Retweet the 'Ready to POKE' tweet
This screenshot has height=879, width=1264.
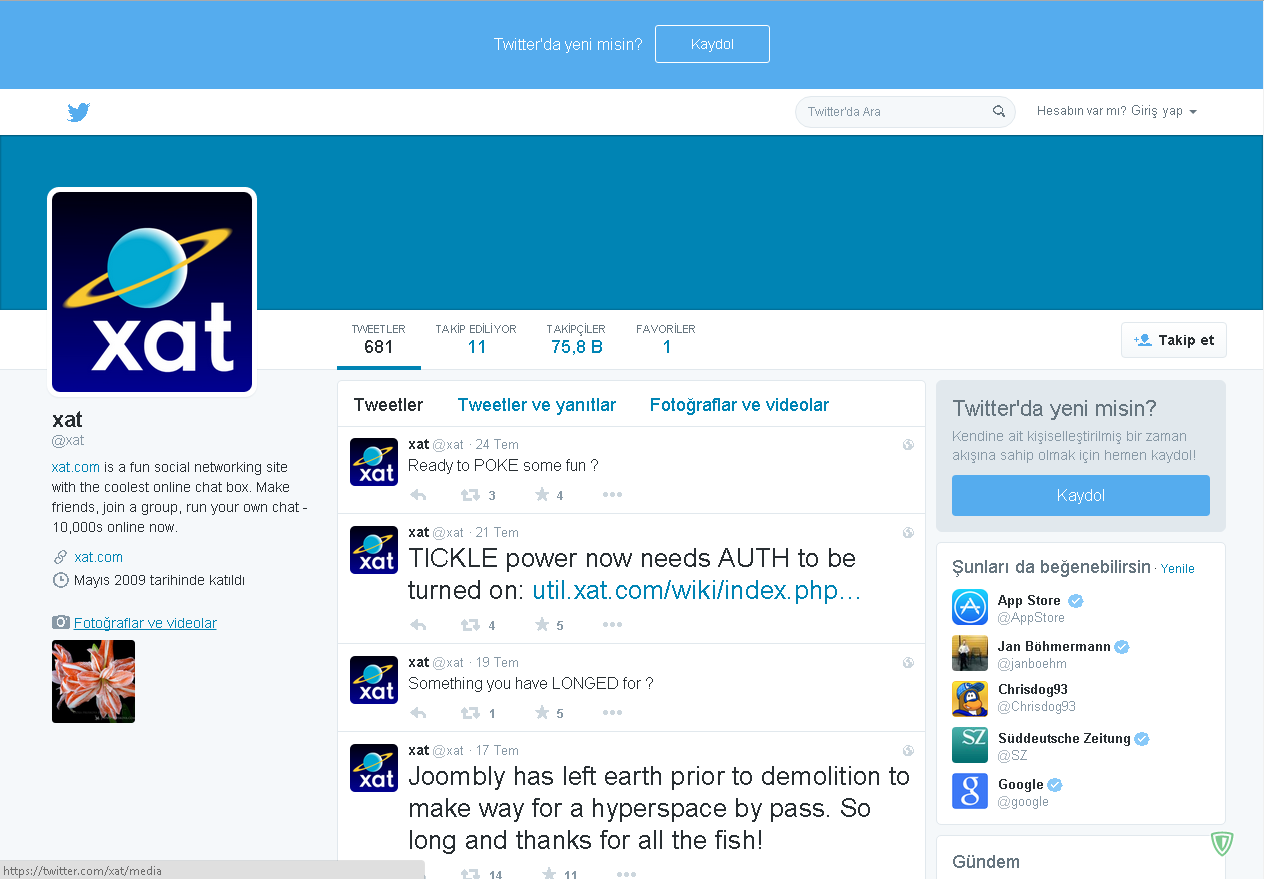470,495
